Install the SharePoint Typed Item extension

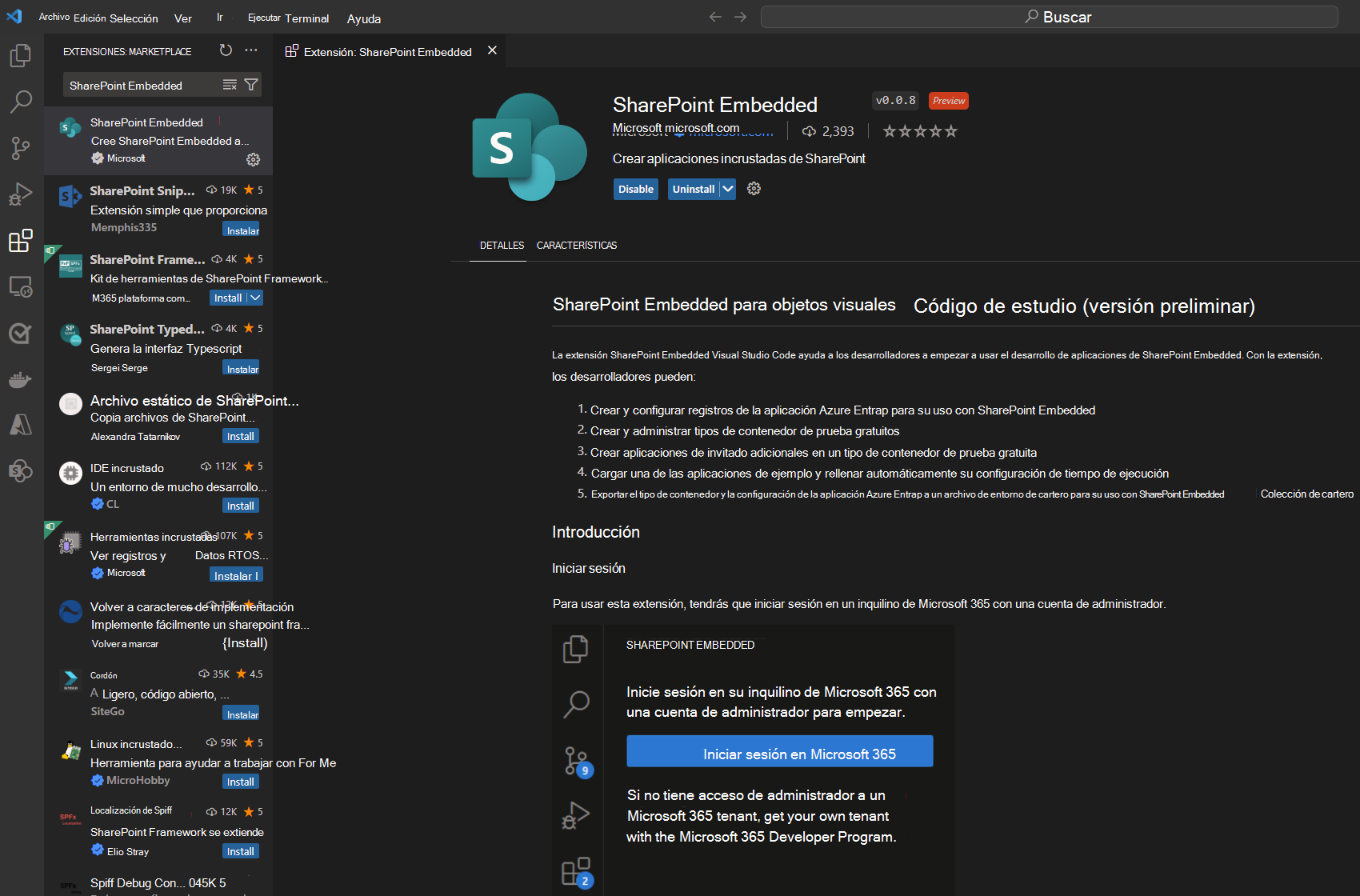click(241, 368)
